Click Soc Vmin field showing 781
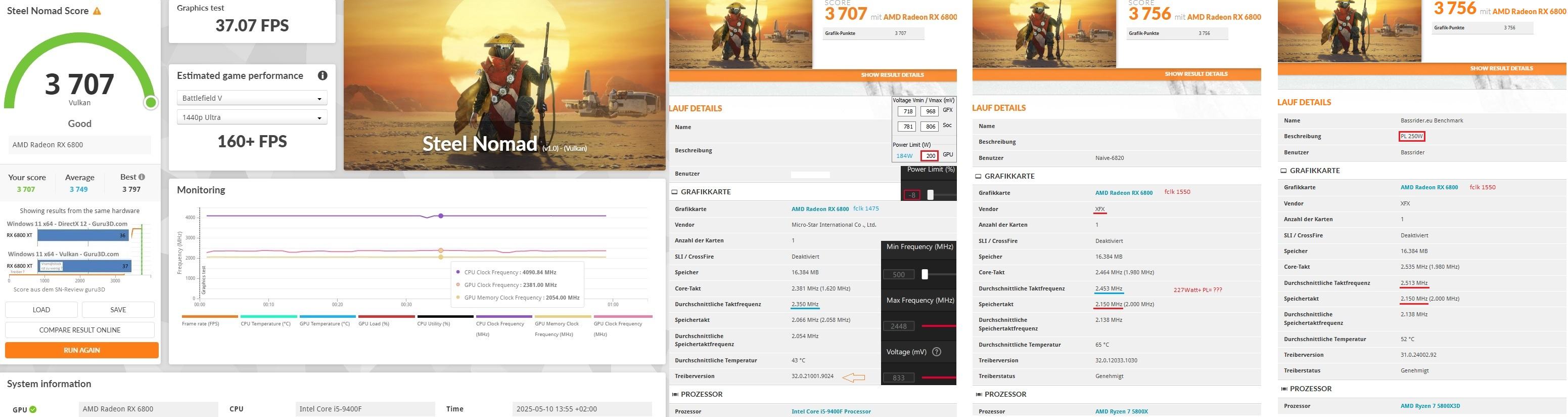Screen dimensions: 1568x417 tap(906, 127)
